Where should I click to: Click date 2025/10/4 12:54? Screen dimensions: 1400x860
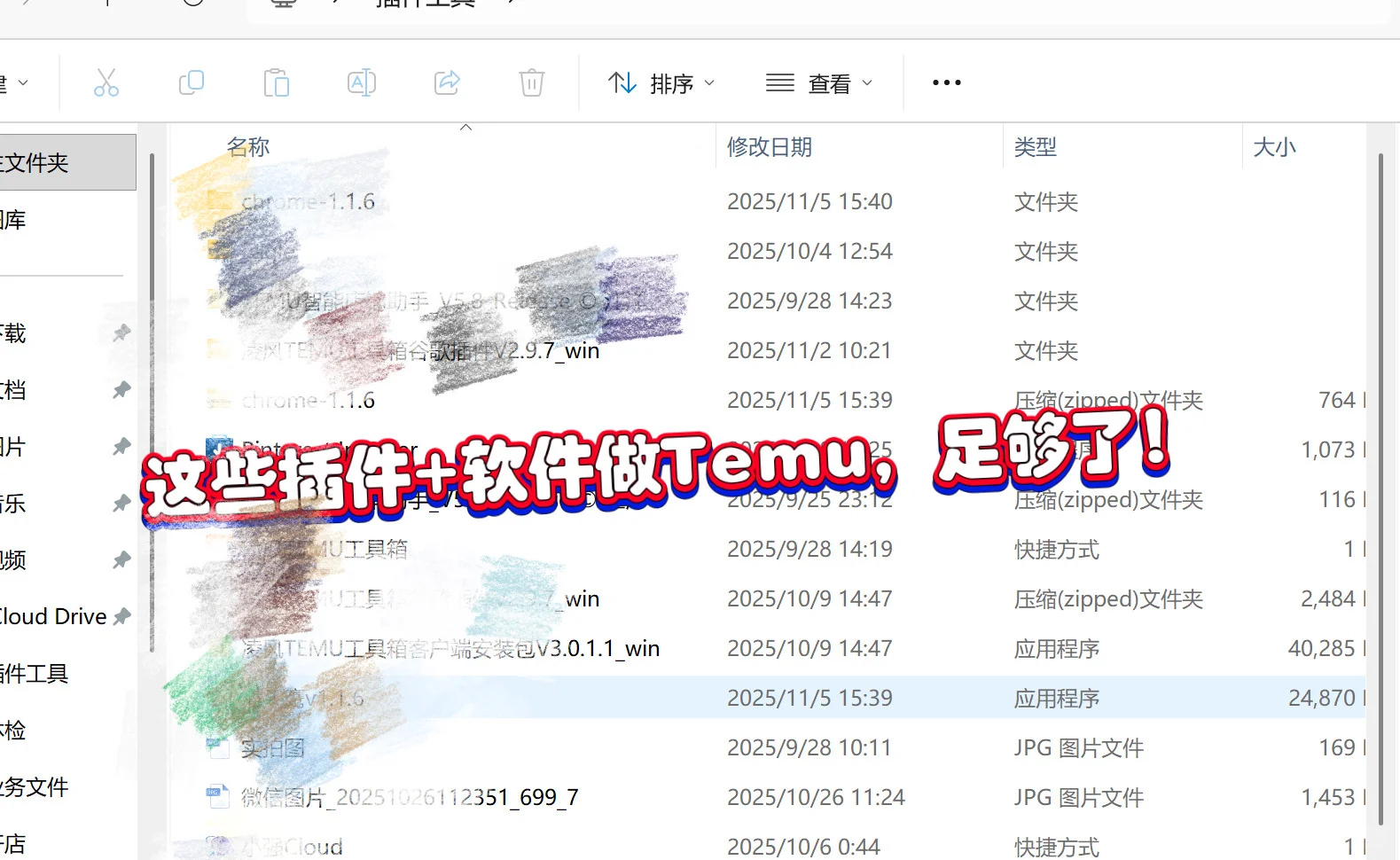pyautogui.click(x=809, y=251)
